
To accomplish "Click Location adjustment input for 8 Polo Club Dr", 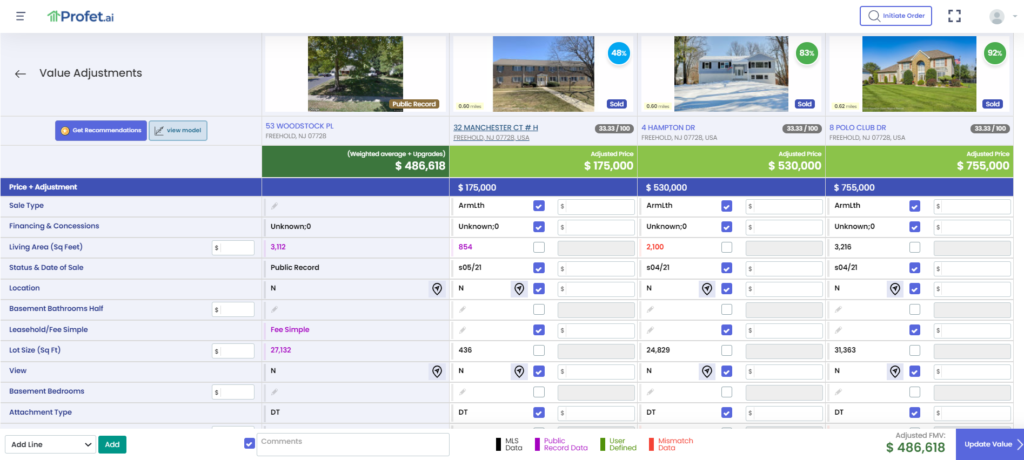I will point(972,289).
